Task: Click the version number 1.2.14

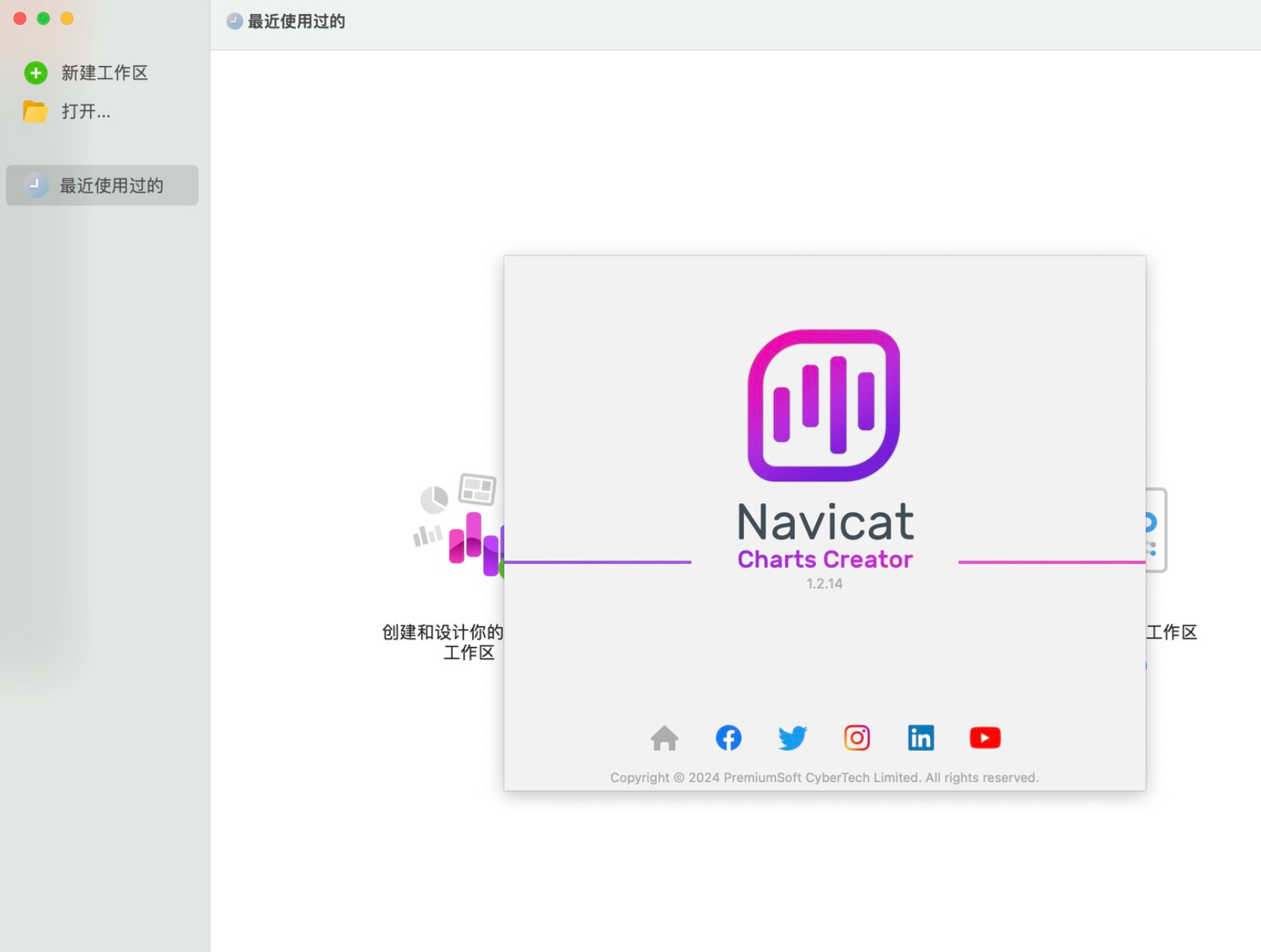Action: pos(824,583)
